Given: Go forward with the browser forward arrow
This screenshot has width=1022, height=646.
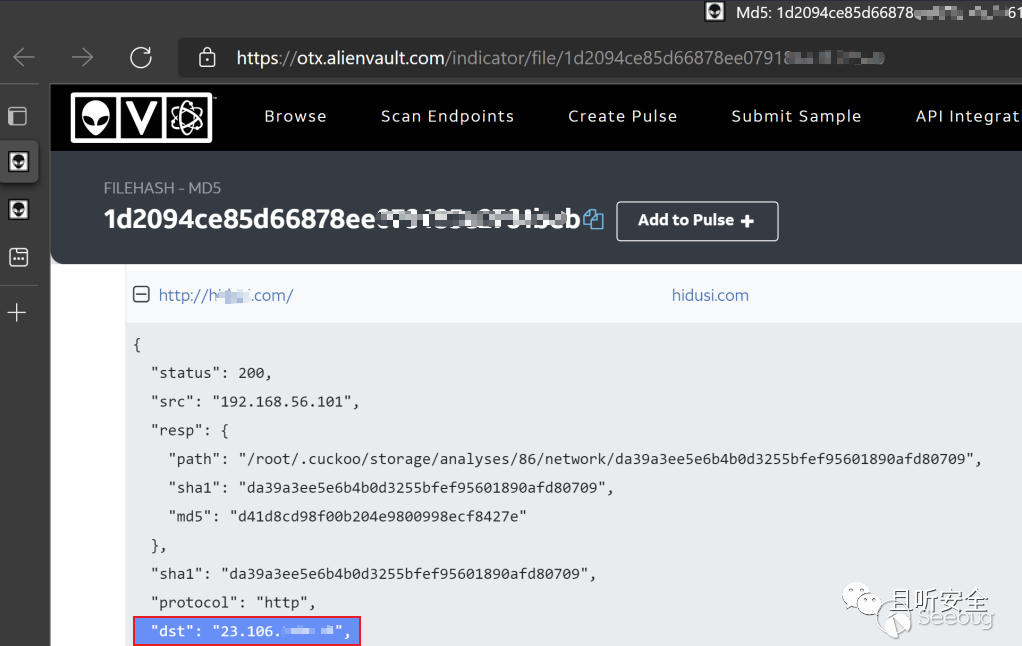Looking at the screenshot, I should click(82, 57).
